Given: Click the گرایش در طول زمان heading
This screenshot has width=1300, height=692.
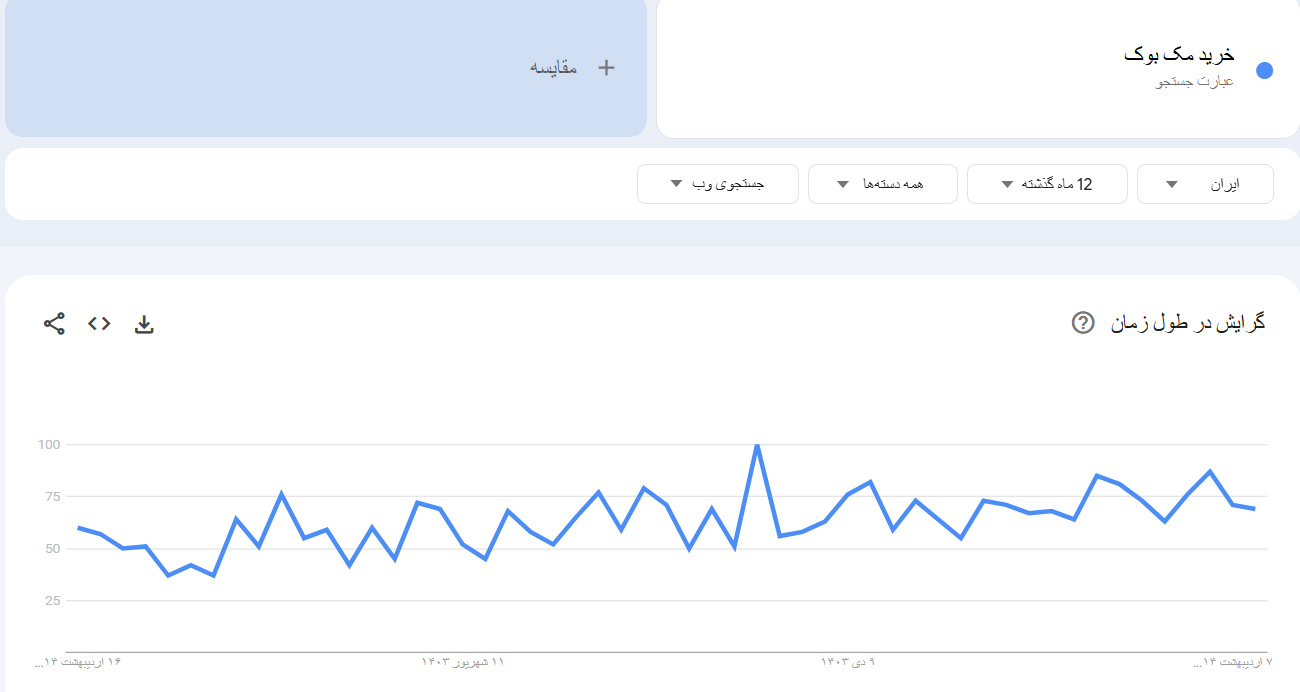Looking at the screenshot, I should click(1188, 323).
